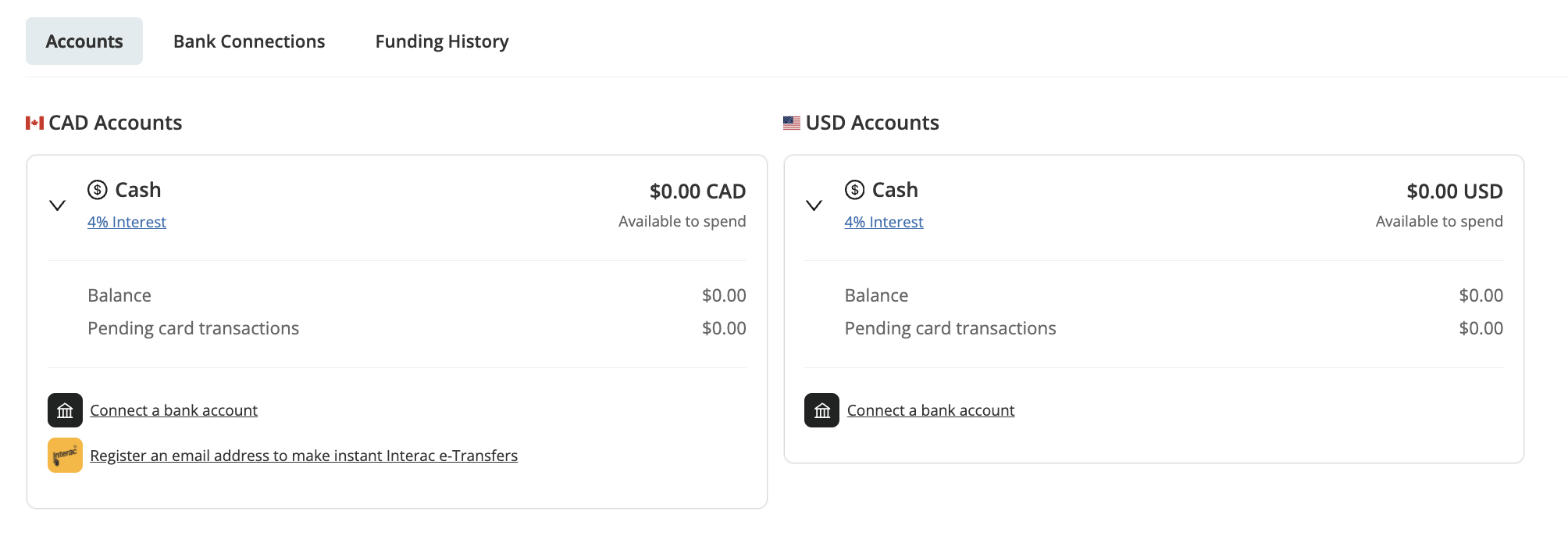The image size is (1568, 547).
Task: Click the Canadian flag icon beside CAD Accounts
Action: 34,123
